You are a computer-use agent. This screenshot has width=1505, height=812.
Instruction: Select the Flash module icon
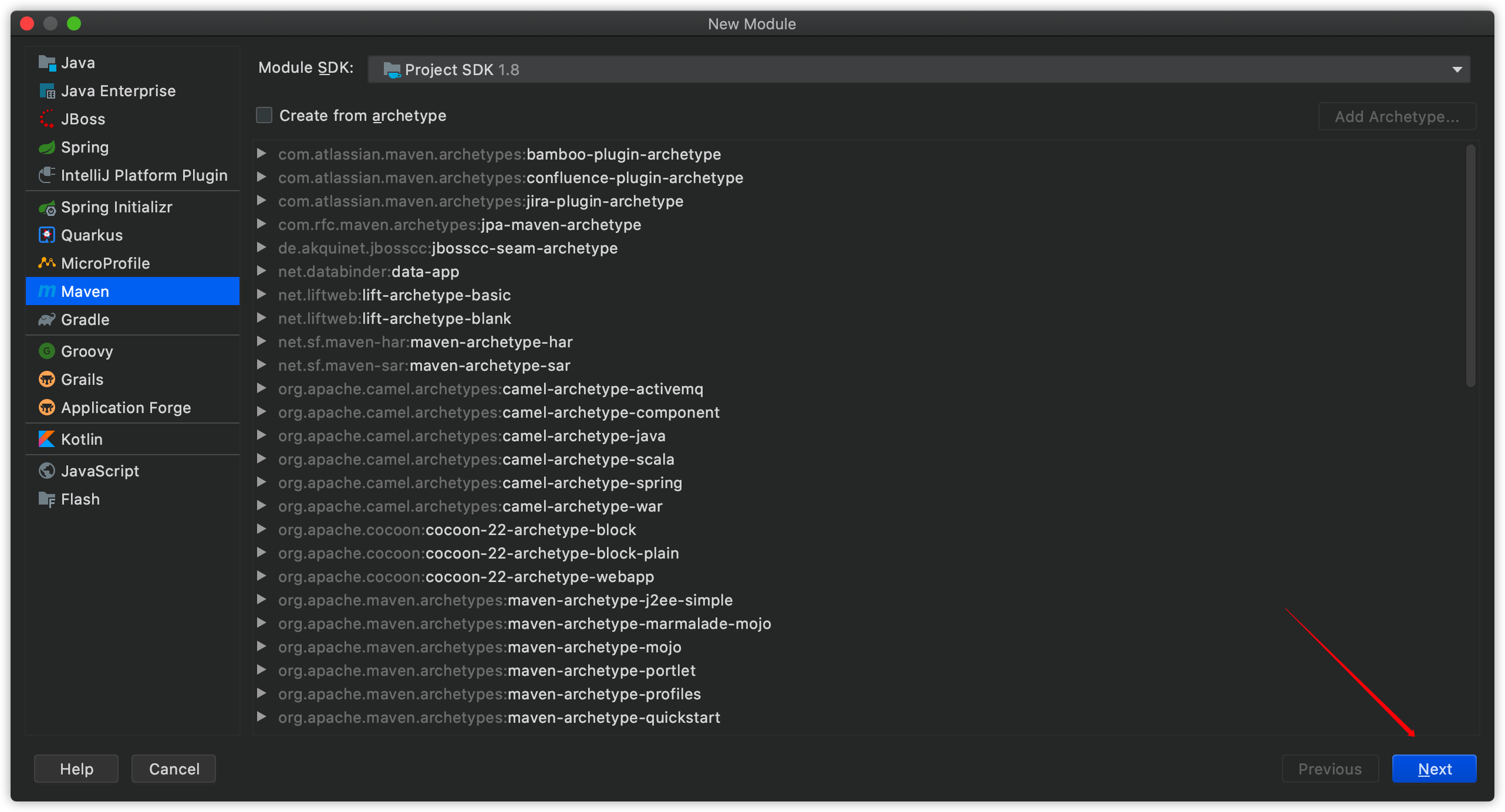(47, 499)
